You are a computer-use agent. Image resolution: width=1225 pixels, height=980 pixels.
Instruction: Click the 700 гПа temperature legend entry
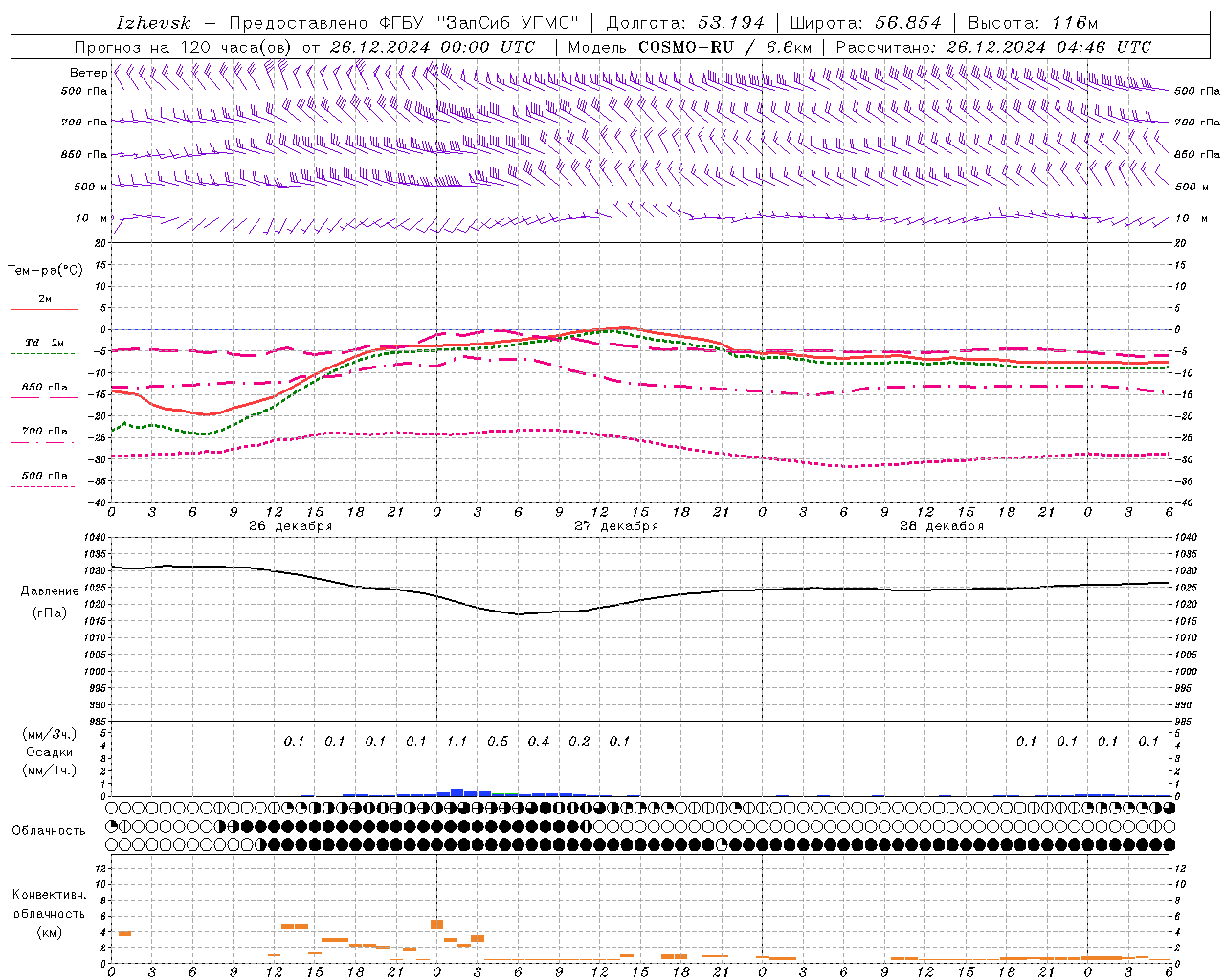coord(45,432)
